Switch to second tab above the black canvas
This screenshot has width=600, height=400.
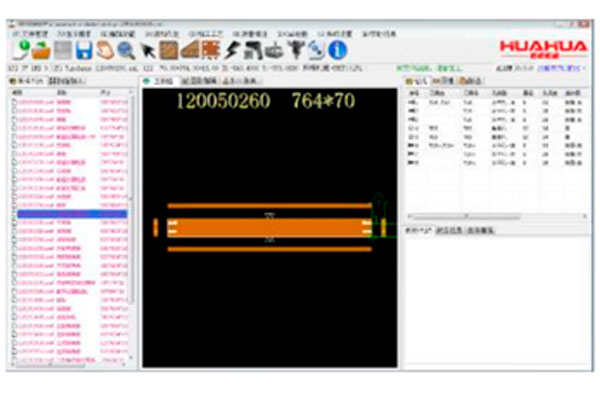(199, 81)
